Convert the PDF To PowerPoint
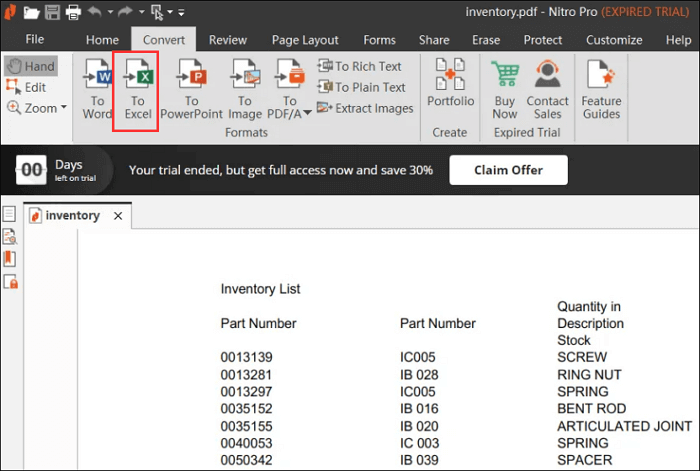The width and height of the screenshot is (700, 471). point(192,89)
